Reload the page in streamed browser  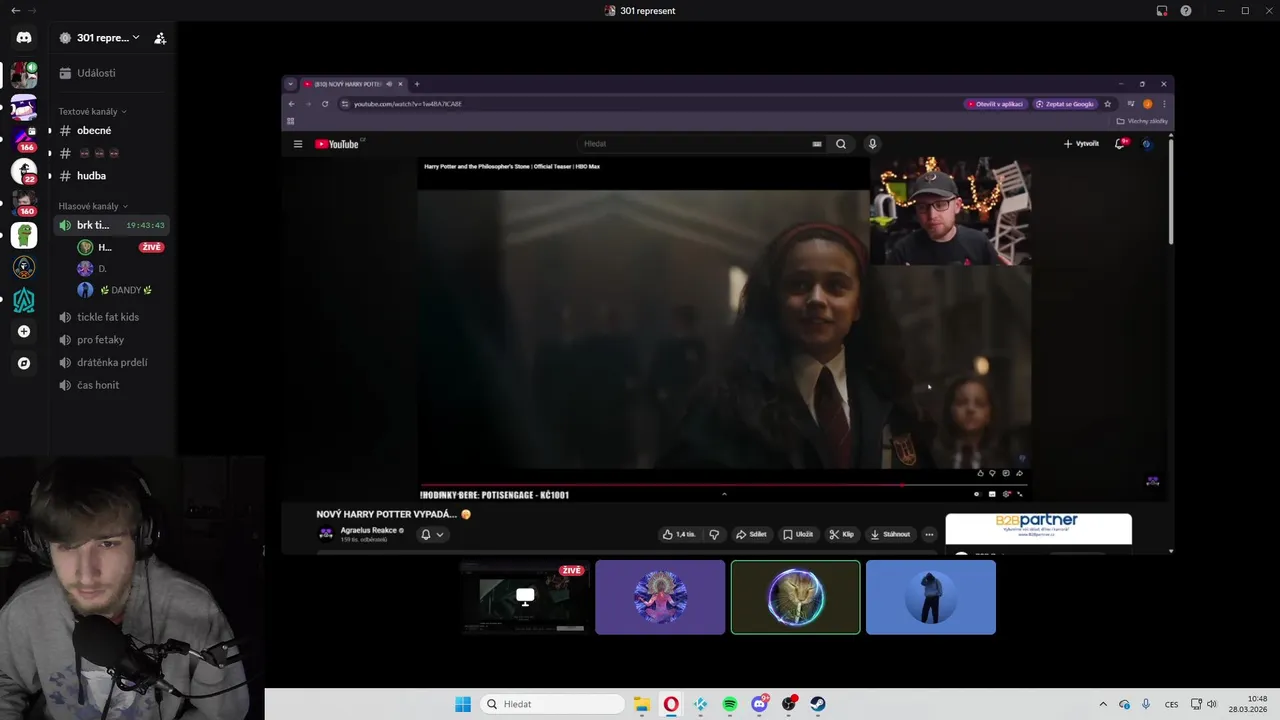click(x=325, y=104)
